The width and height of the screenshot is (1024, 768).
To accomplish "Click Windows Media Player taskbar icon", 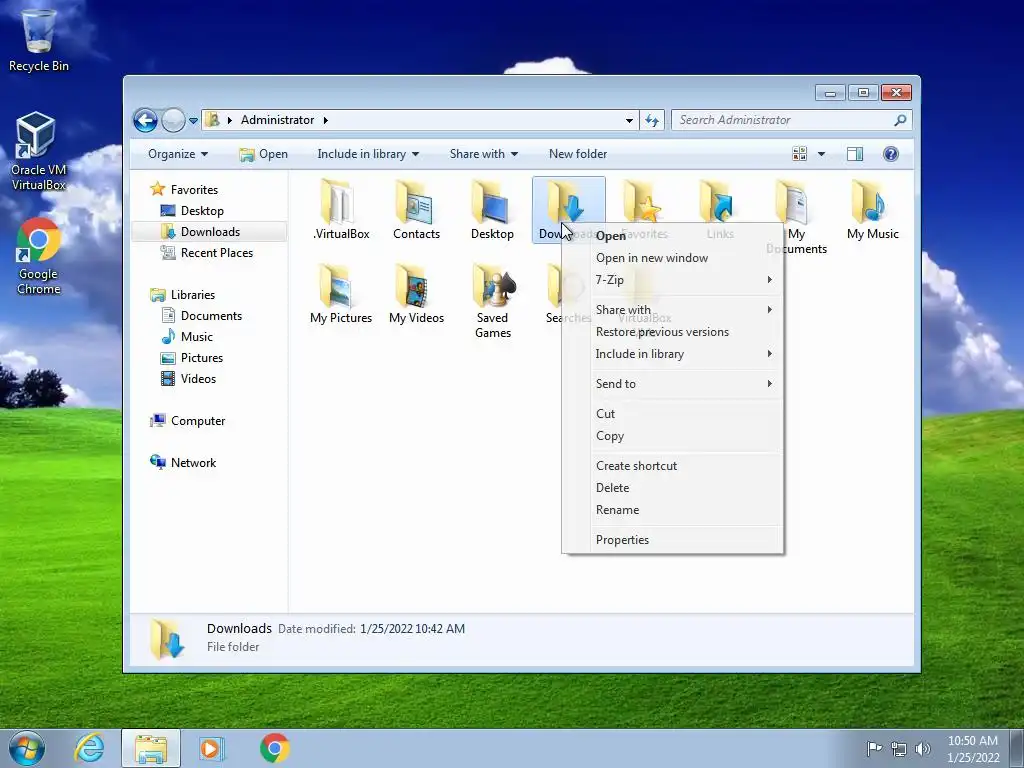I will 211,748.
